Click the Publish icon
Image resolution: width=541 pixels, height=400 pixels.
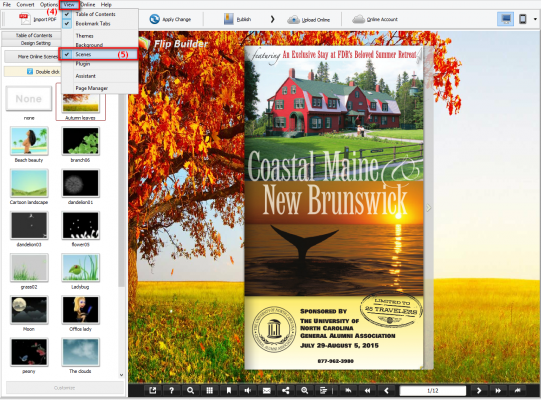click(229, 19)
